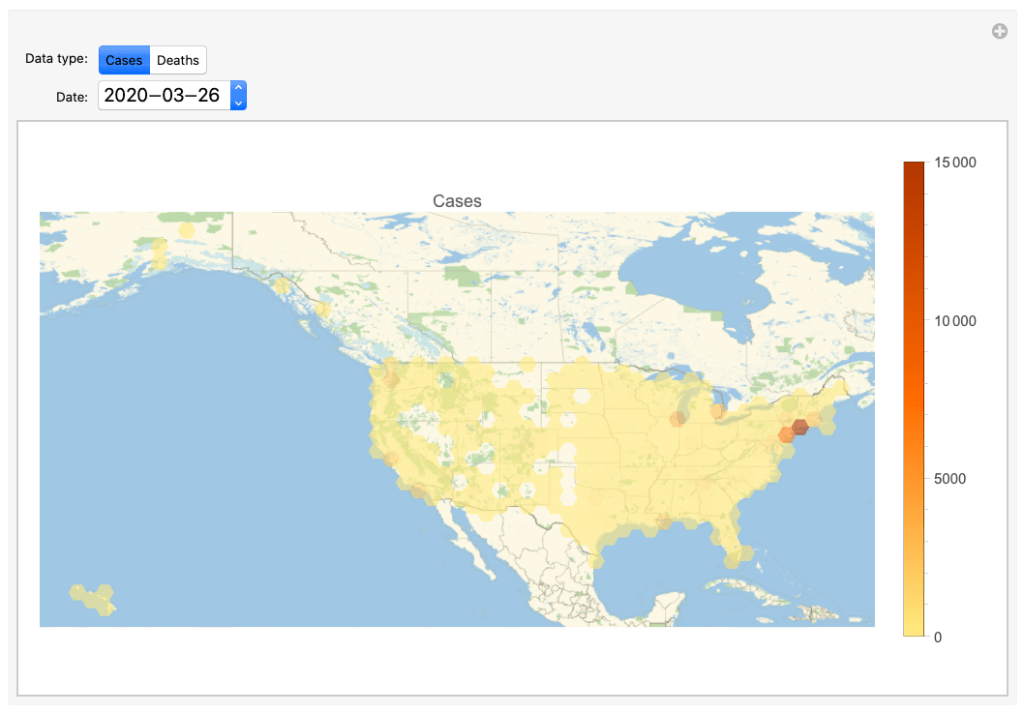The image size is (1024, 713).
Task: Open the Date popup menu arrows
Action: coord(238,95)
